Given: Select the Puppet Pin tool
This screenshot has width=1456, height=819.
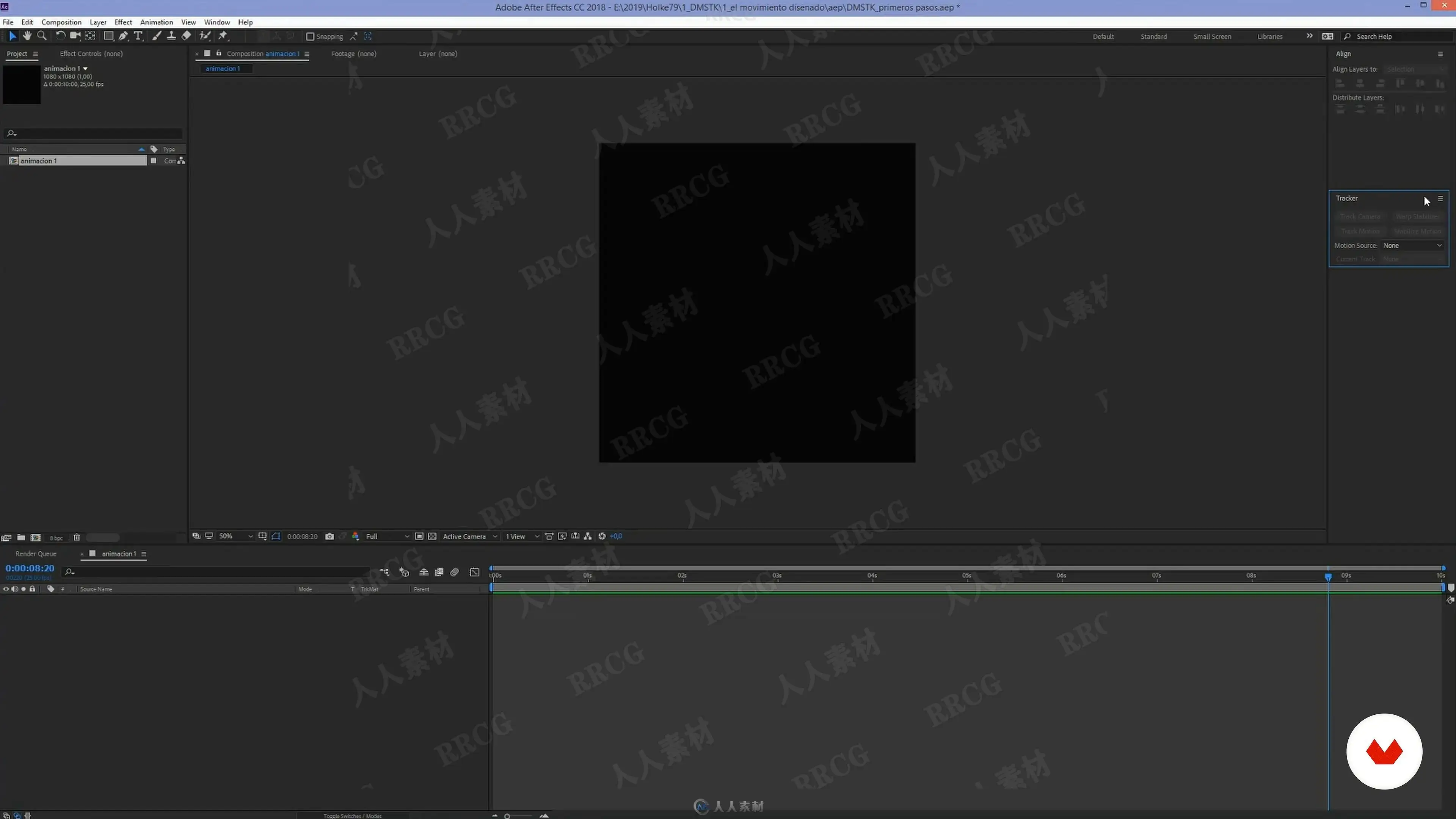Looking at the screenshot, I should click(223, 36).
